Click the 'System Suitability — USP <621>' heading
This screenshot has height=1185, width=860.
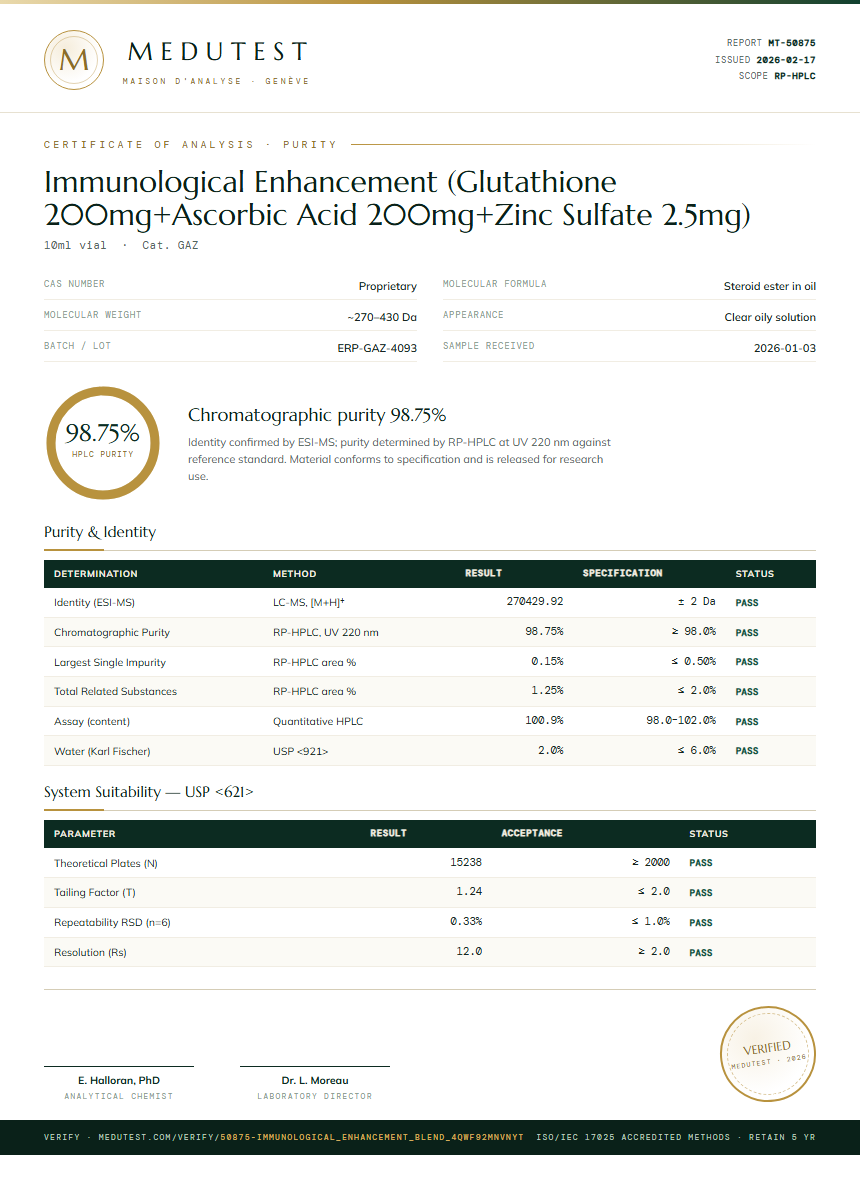pos(149,792)
